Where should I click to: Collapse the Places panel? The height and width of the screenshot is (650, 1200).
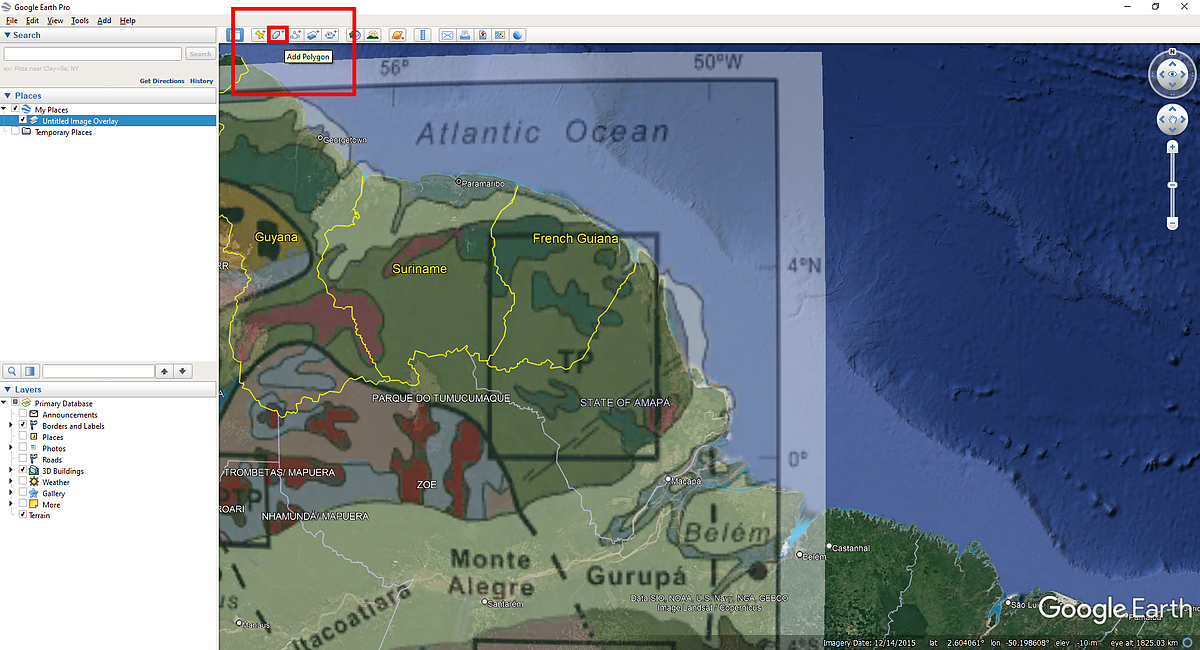9,95
